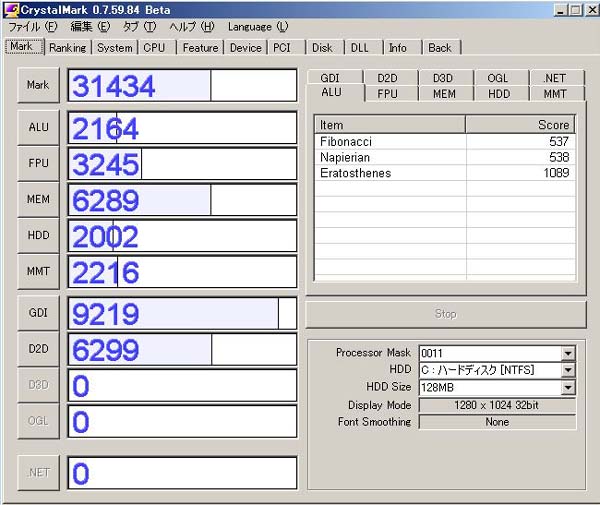
Task: Click the FPU score value 3245
Action: click(x=106, y=165)
